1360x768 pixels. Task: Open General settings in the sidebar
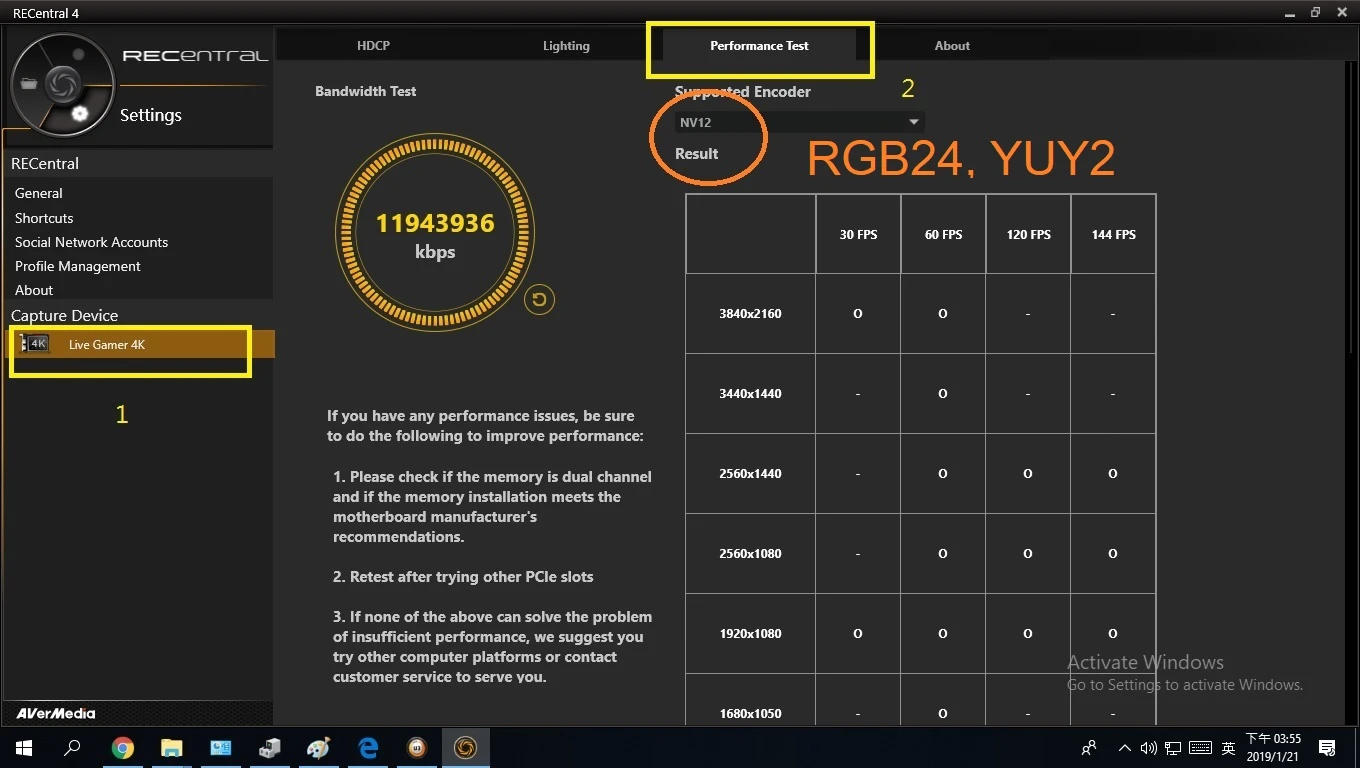[x=39, y=193]
